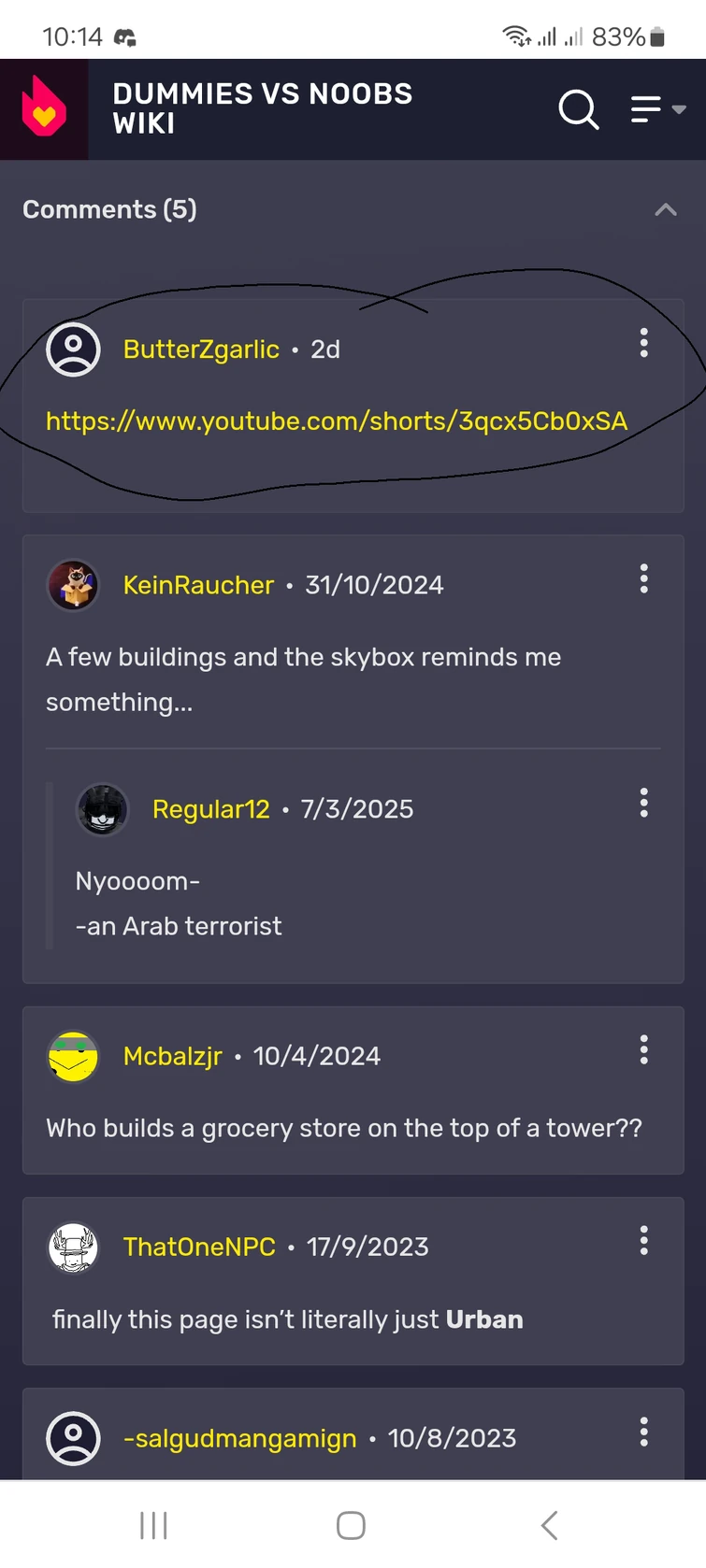Tap the Android back arrow
Image resolution: width=706 pixels, height=1568 pixels.
[549, 1525]
